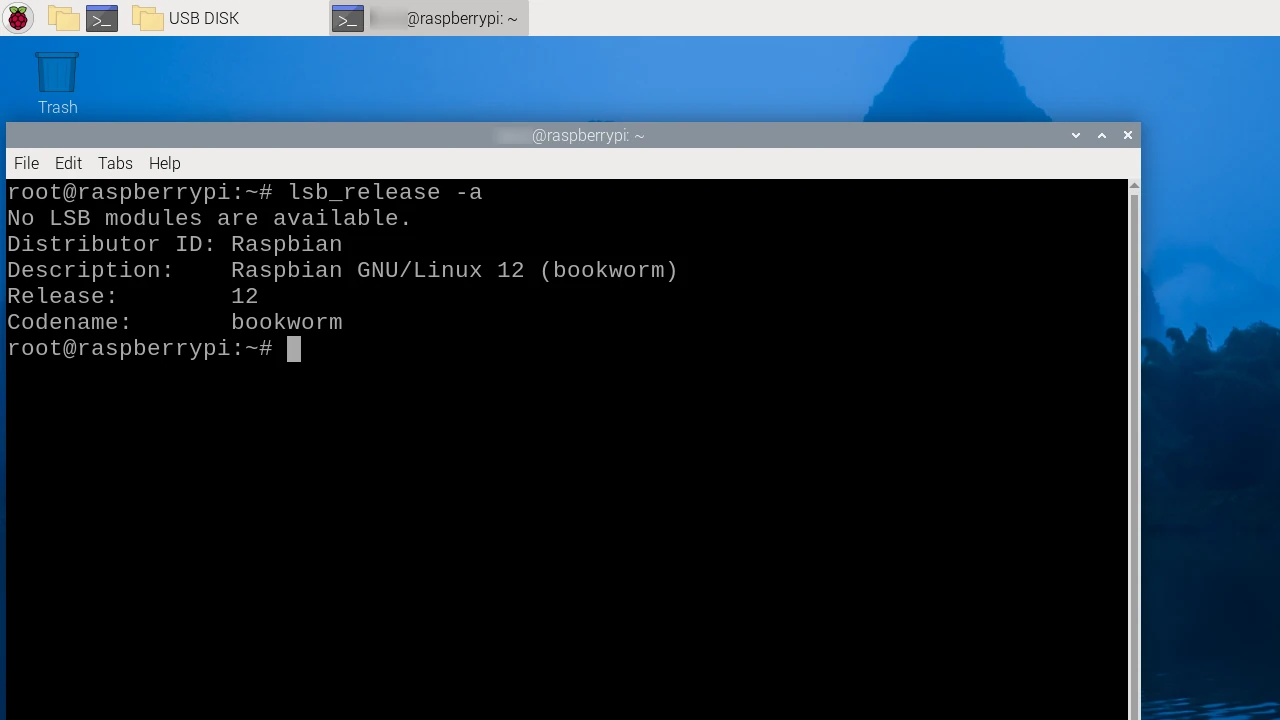This screenshot has width=1280, height=720.
Task: Click the terminal scrollbar up arrow
Action: point(1134,186)
